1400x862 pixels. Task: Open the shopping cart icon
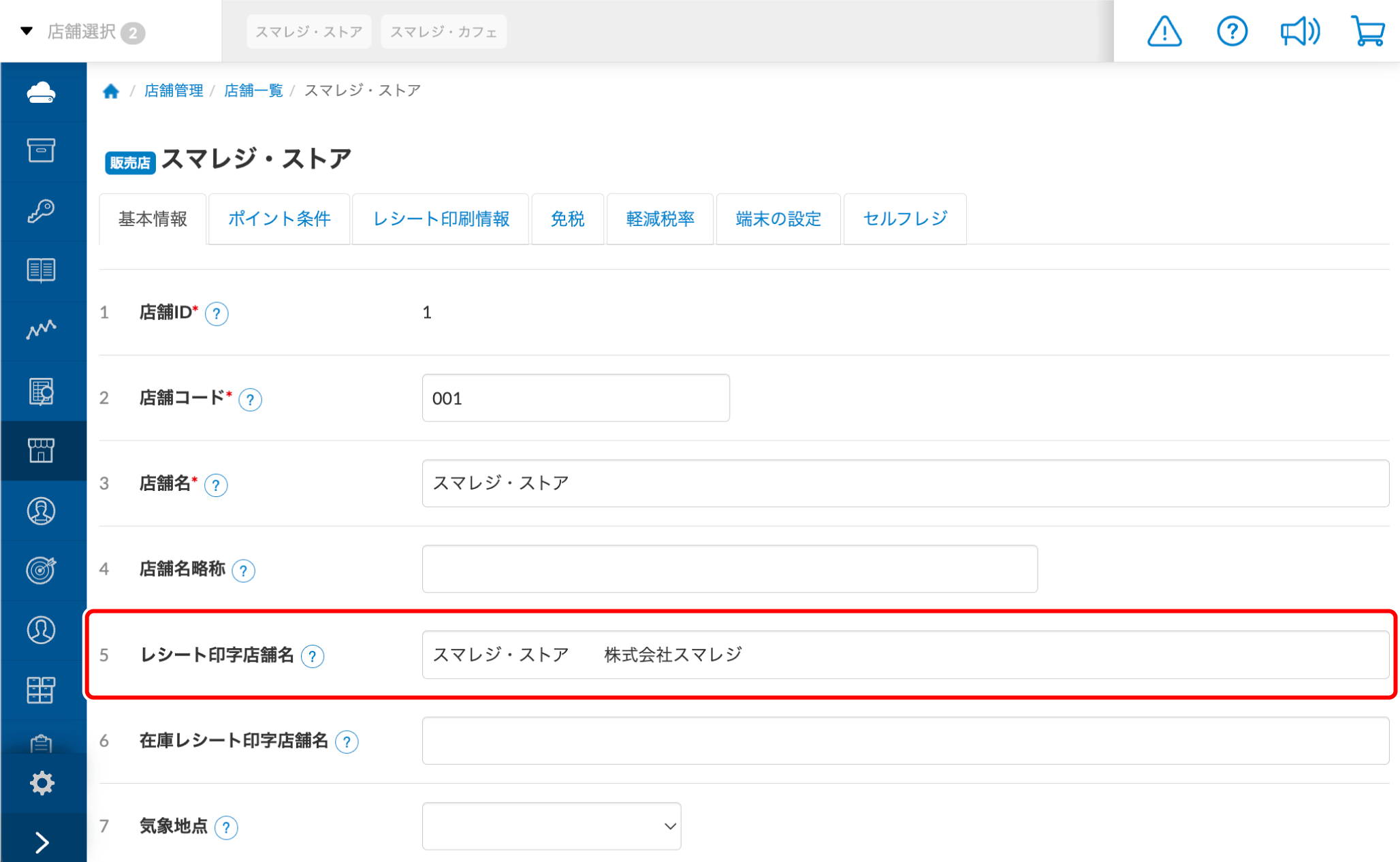[1367, 31]
